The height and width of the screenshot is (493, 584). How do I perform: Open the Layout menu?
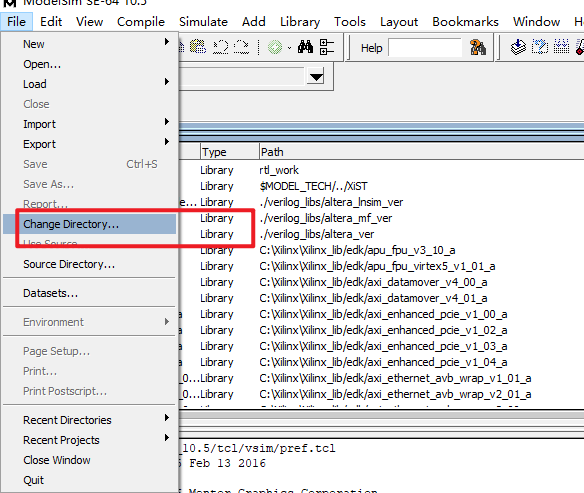399,22
